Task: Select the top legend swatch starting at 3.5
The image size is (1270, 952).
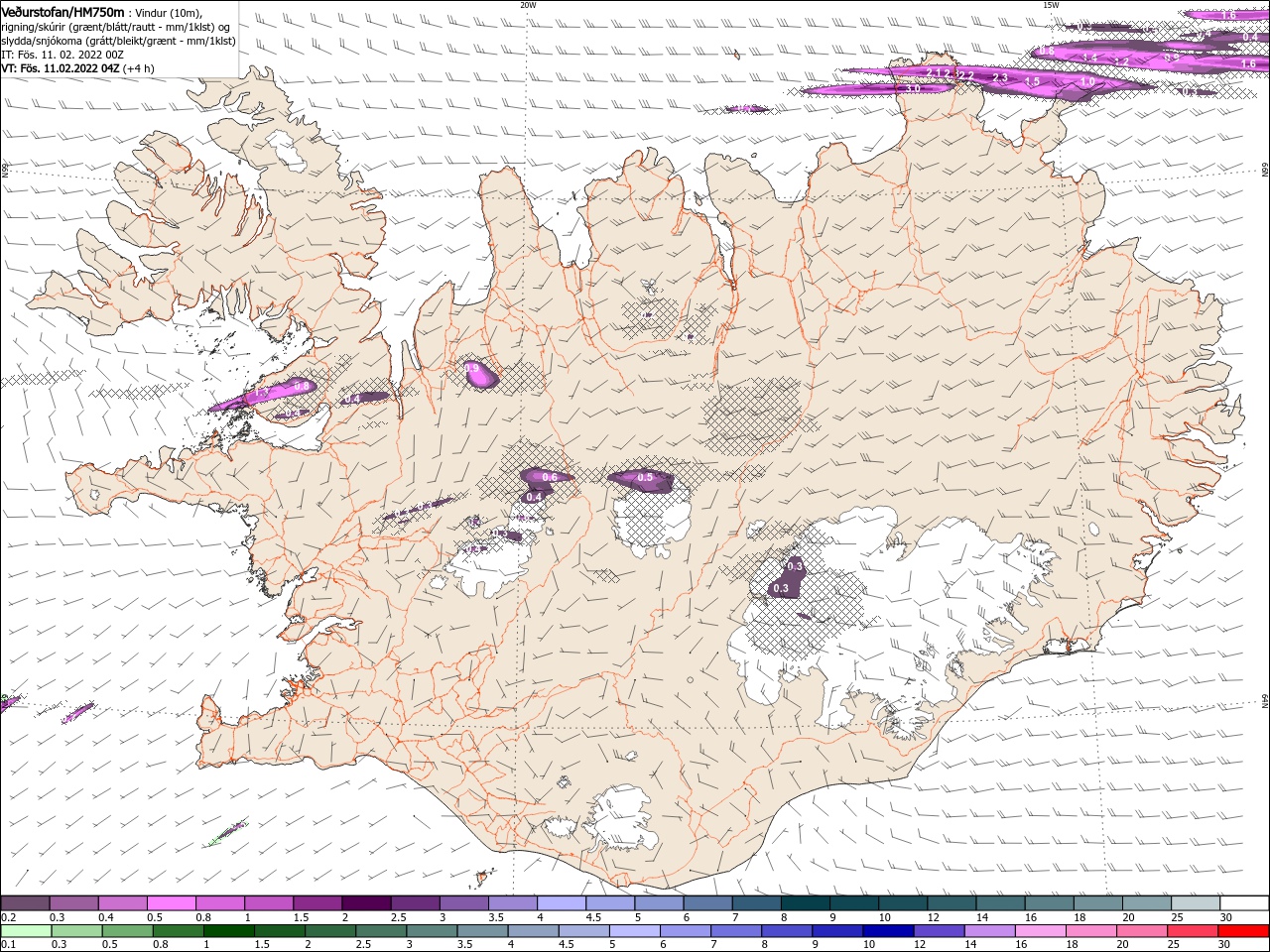Action: (x=512, y=903)
